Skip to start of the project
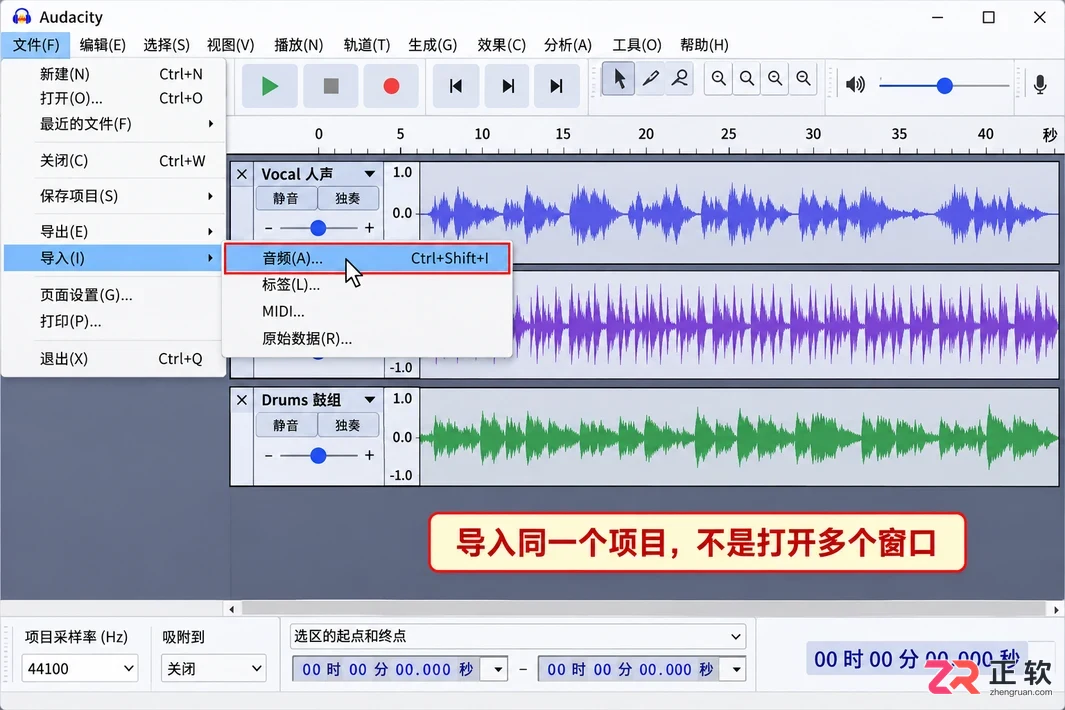1065x710 pixels. point(456,86)
